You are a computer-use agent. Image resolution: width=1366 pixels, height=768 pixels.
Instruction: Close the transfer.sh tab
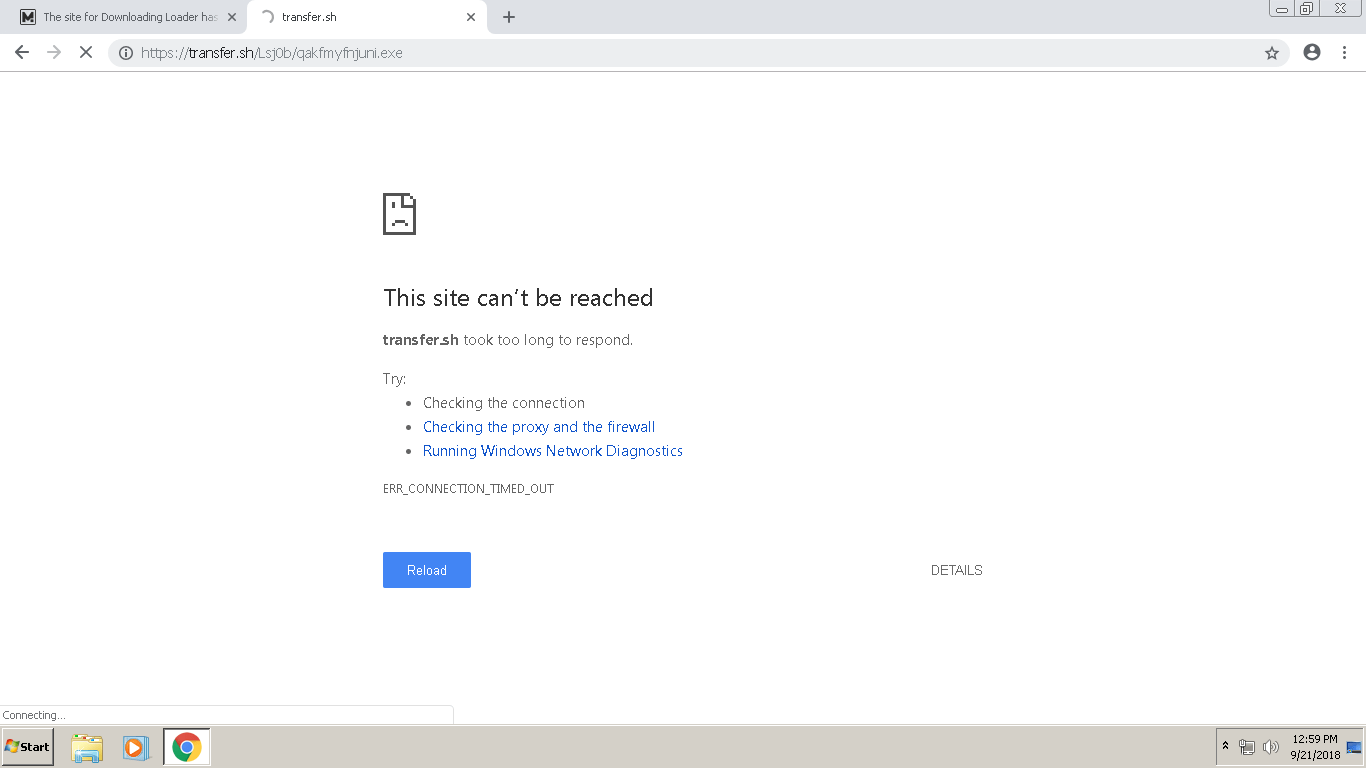(471, 17)
